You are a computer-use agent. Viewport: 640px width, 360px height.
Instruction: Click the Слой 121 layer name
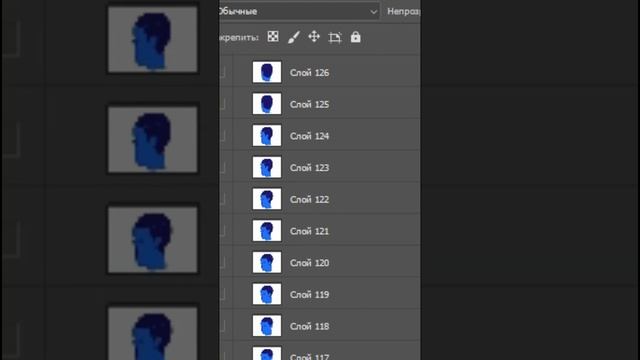coord(309,231)
